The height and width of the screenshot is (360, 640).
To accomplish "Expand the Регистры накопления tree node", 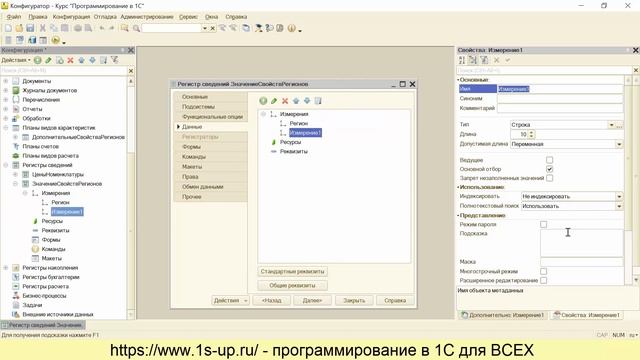I will (x=6, y=268).
